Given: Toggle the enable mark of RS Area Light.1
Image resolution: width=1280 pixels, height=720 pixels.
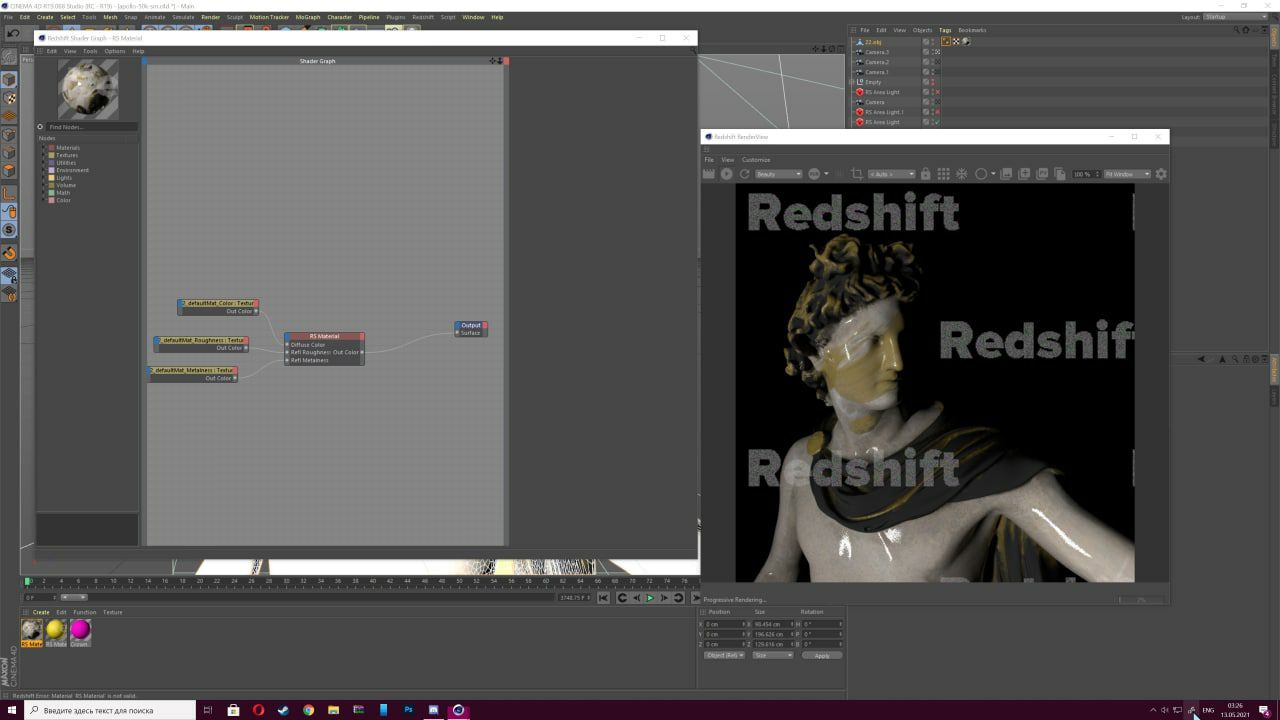Looking at the screenshot, I should pyautogui.click(x=937, y=112).
